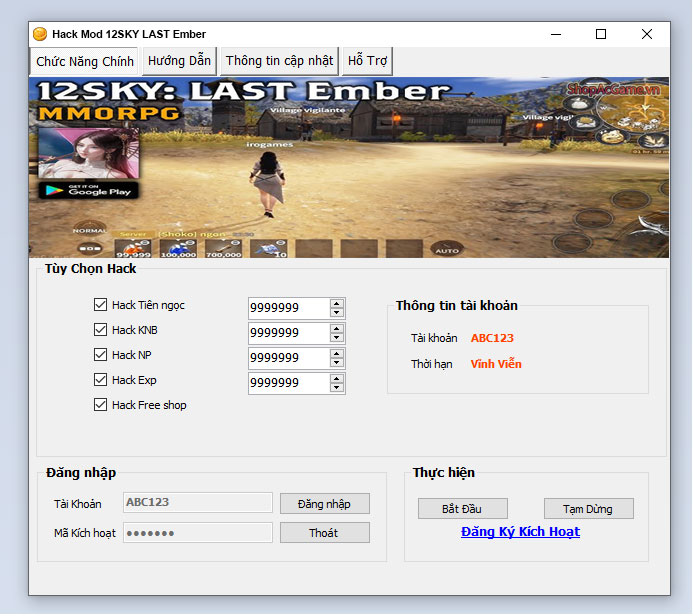
Task: Maximize the Hack Mod window
Action: [x=601, y=34]
